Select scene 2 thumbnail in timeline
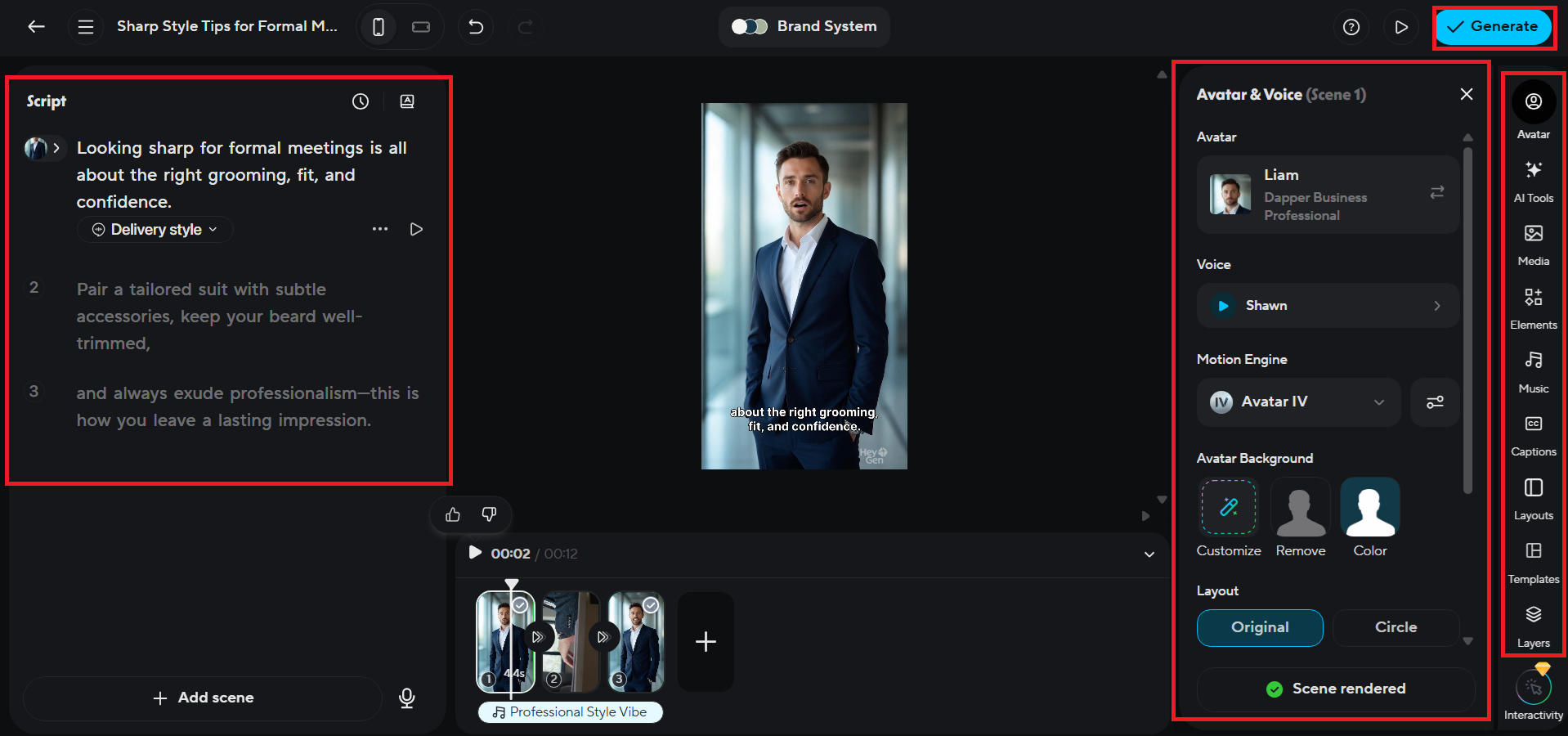Image resolution: width=1568 pixels, height=736 pixels. pos(571,642)
